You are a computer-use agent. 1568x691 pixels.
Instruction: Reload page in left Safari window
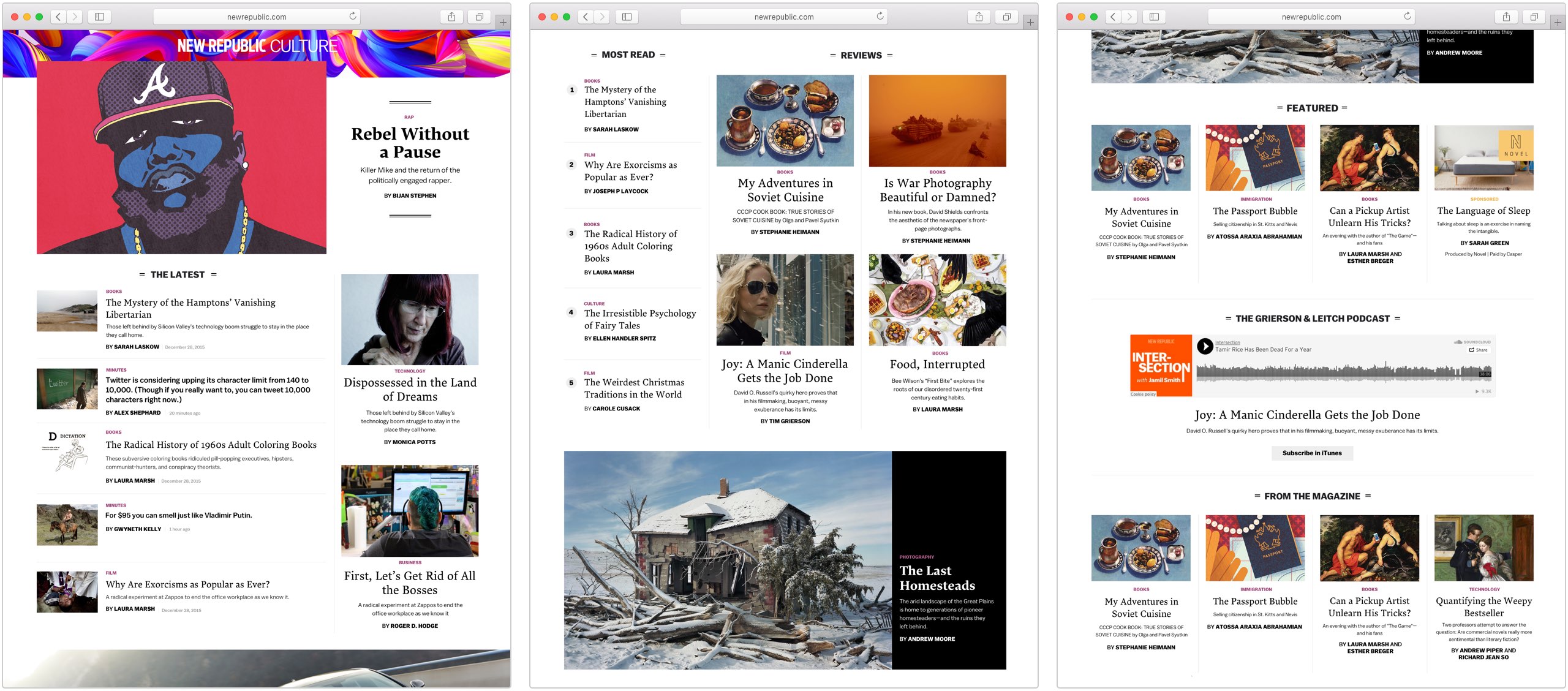[353, 17]
